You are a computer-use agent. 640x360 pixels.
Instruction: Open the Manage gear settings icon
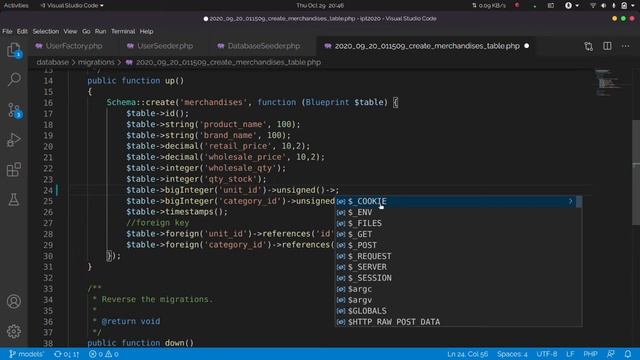click(14, 331)
